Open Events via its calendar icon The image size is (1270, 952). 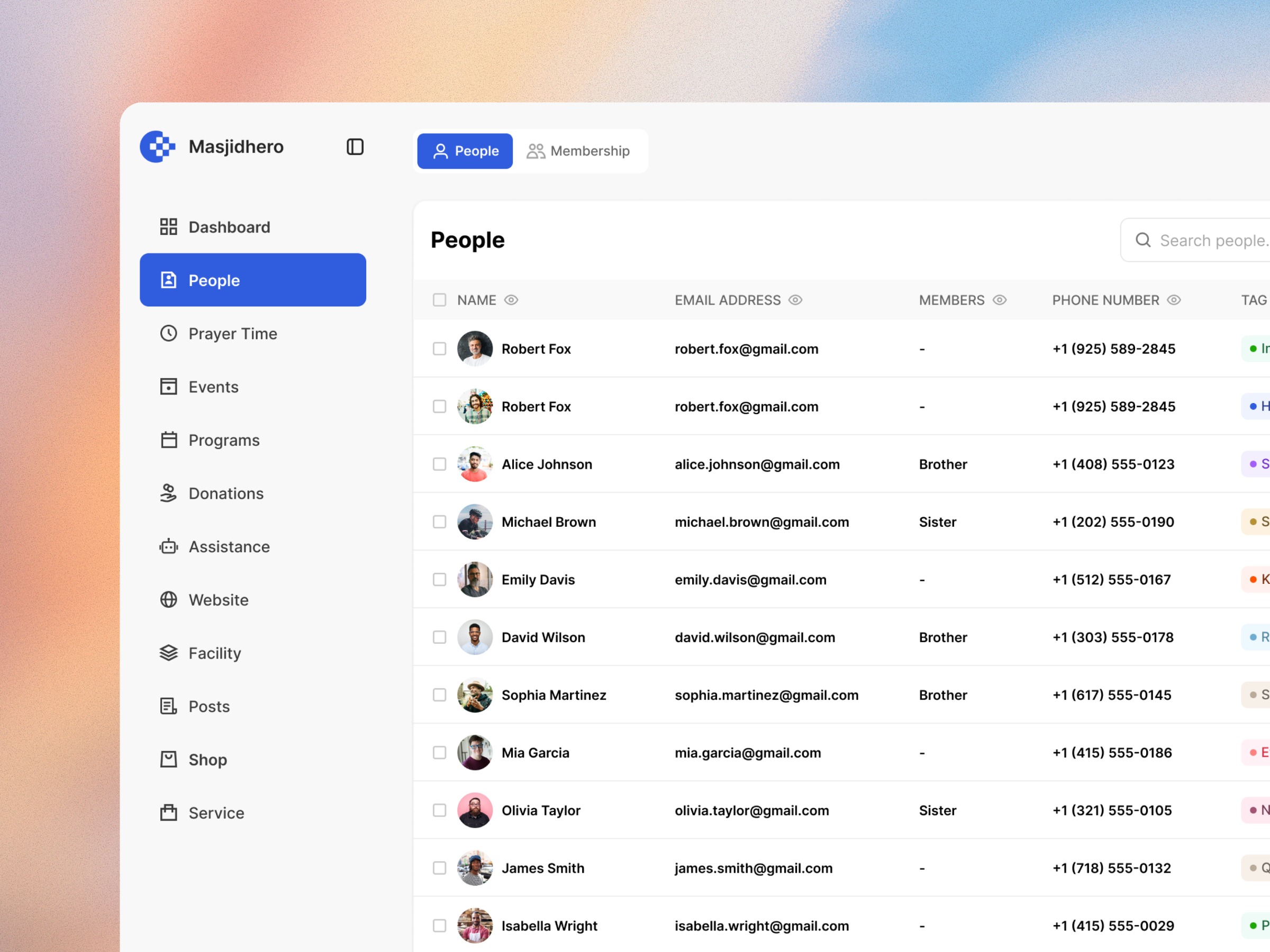tap(168, 387)
